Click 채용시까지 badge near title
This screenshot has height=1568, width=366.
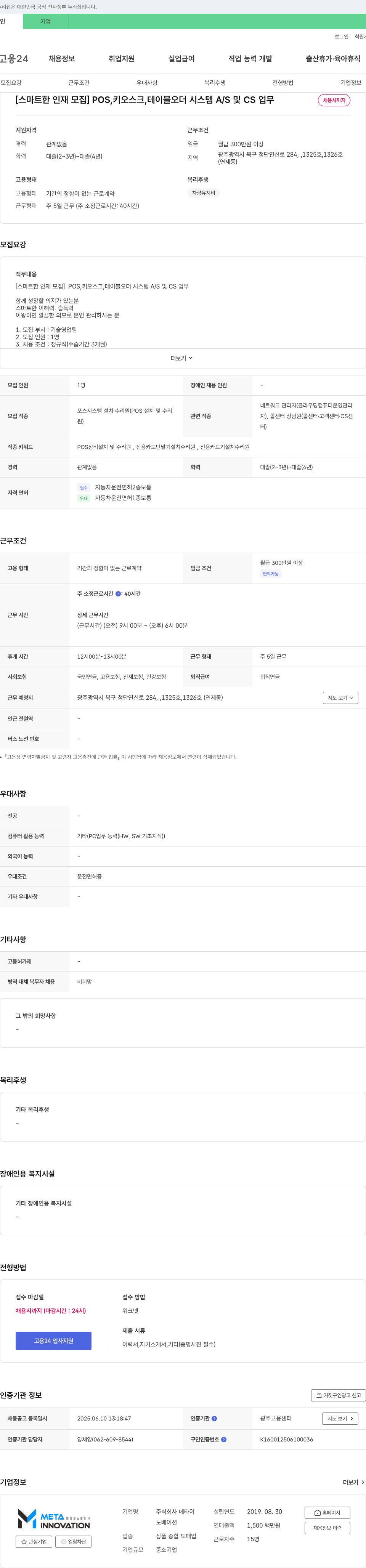tap(334, 101)
